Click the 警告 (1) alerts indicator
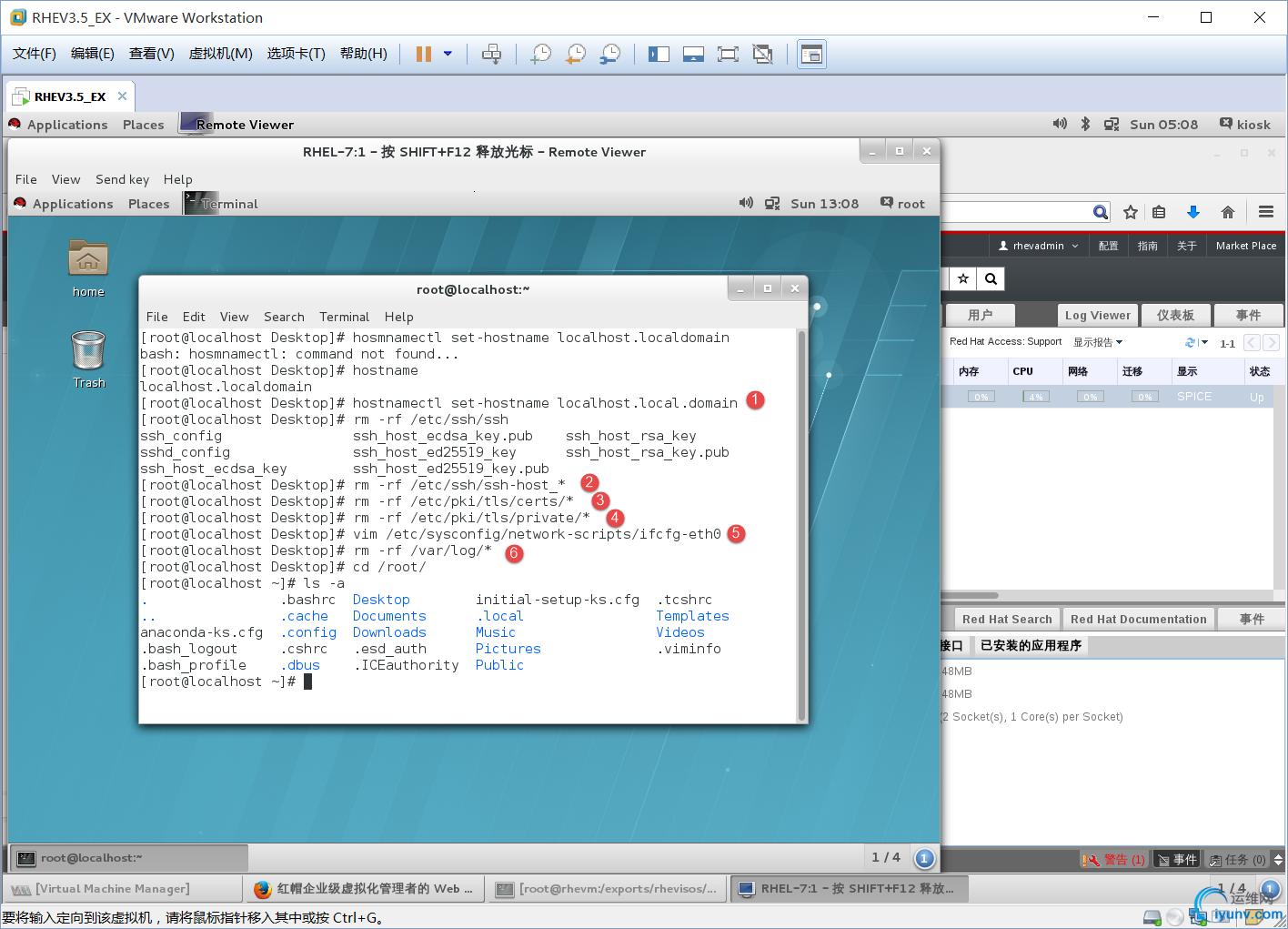The image size is (1288, 929). 1115,859
